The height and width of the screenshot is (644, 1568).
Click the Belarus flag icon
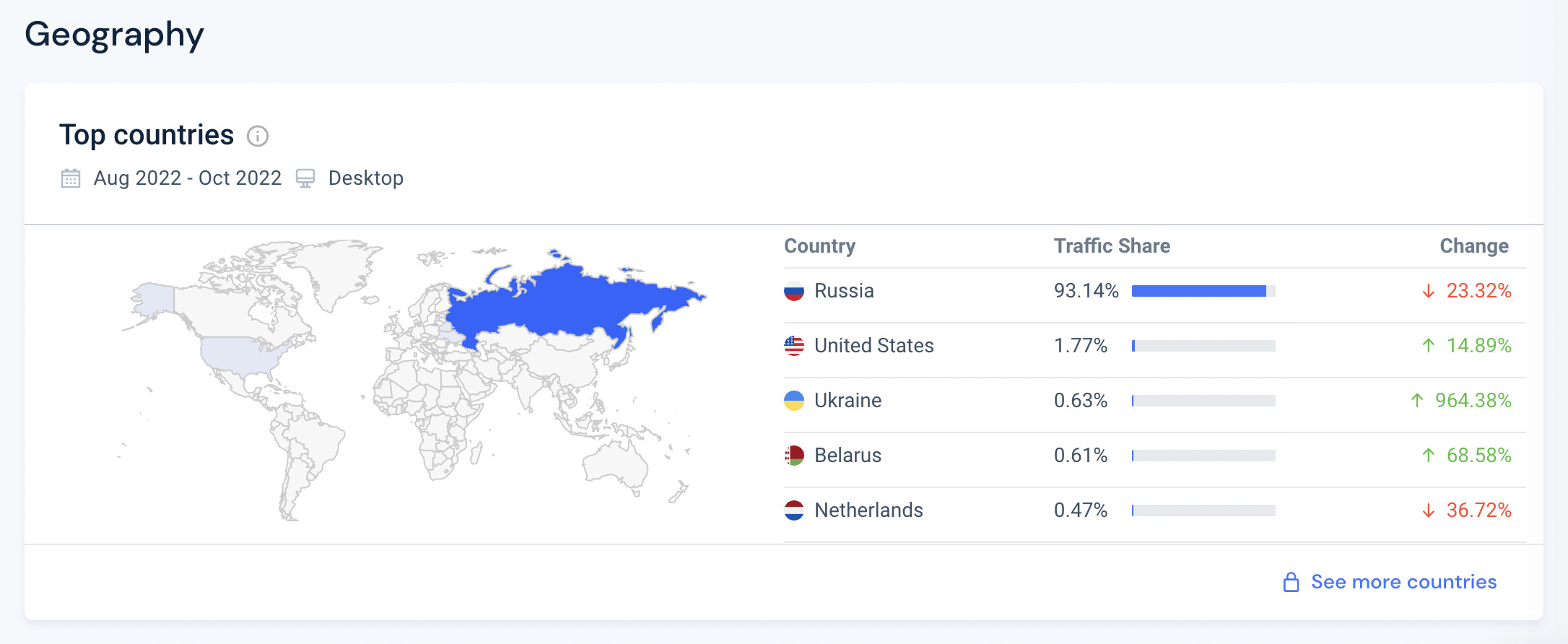[794, 456]
